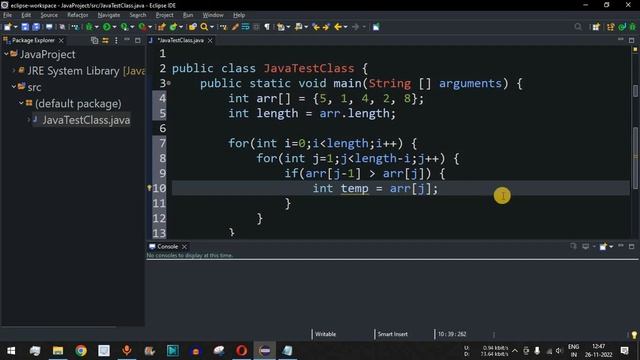This screenshot has width=640, height=360.
Task: Open dropdown arrow beside Debug icon
Action: click(97, 27)
